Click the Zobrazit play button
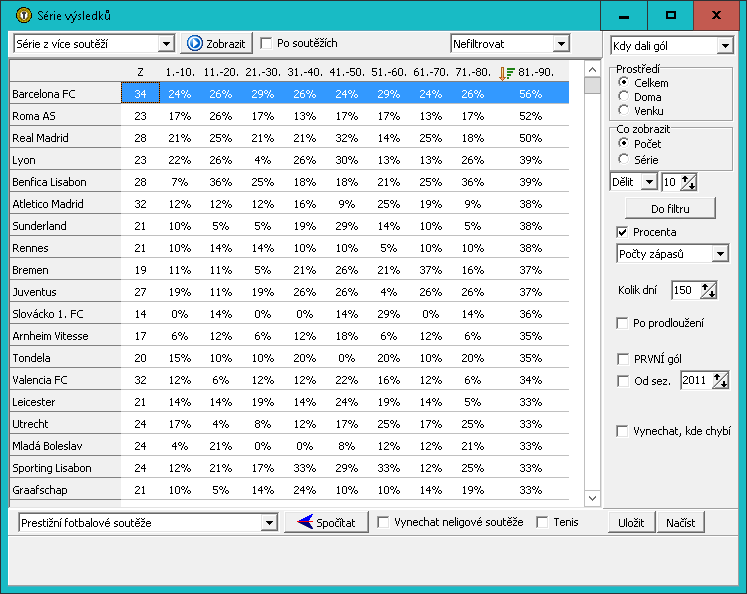The image size is (747, 594). point(216,43)
